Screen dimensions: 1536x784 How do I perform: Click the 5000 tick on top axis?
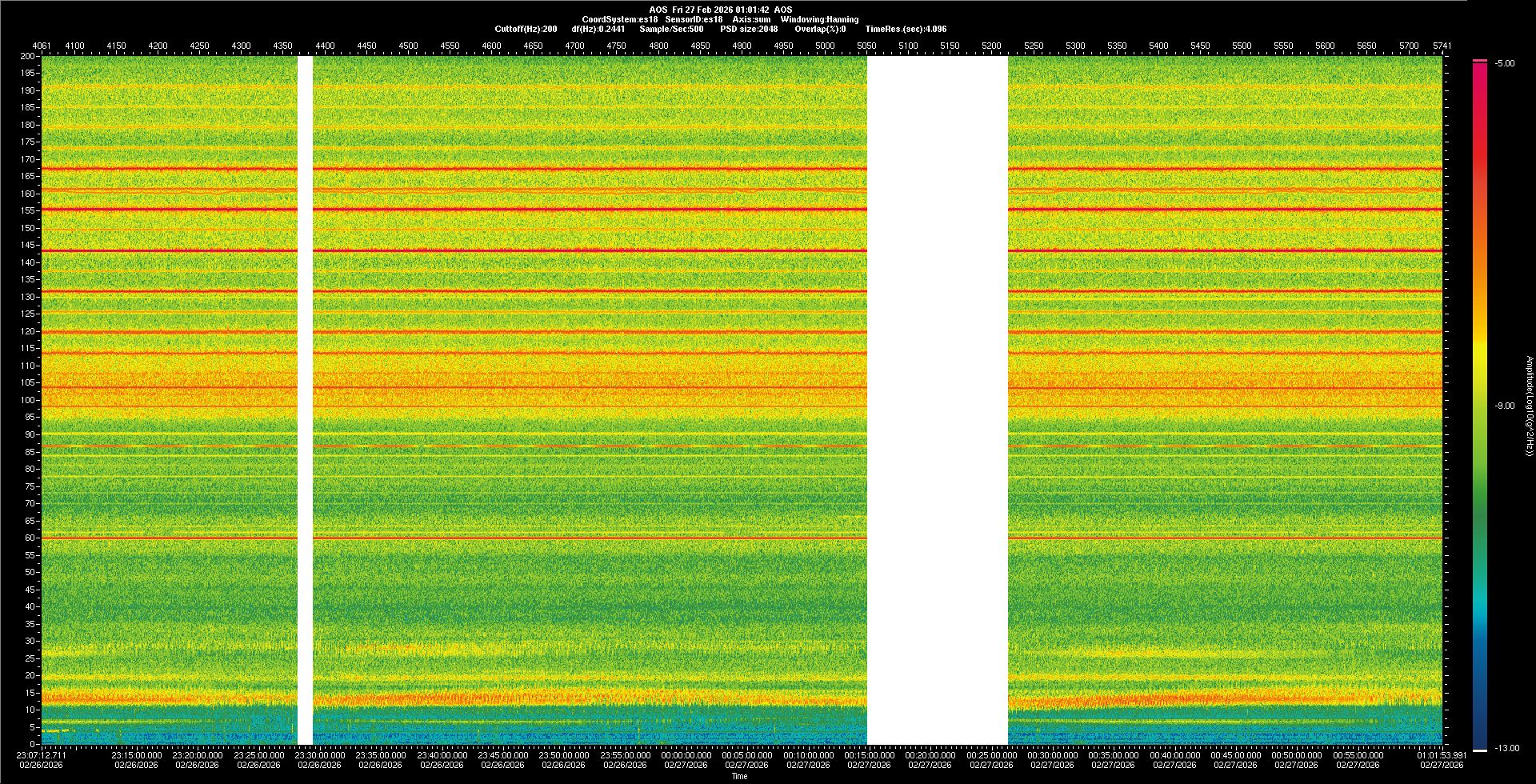coord(825,46)
